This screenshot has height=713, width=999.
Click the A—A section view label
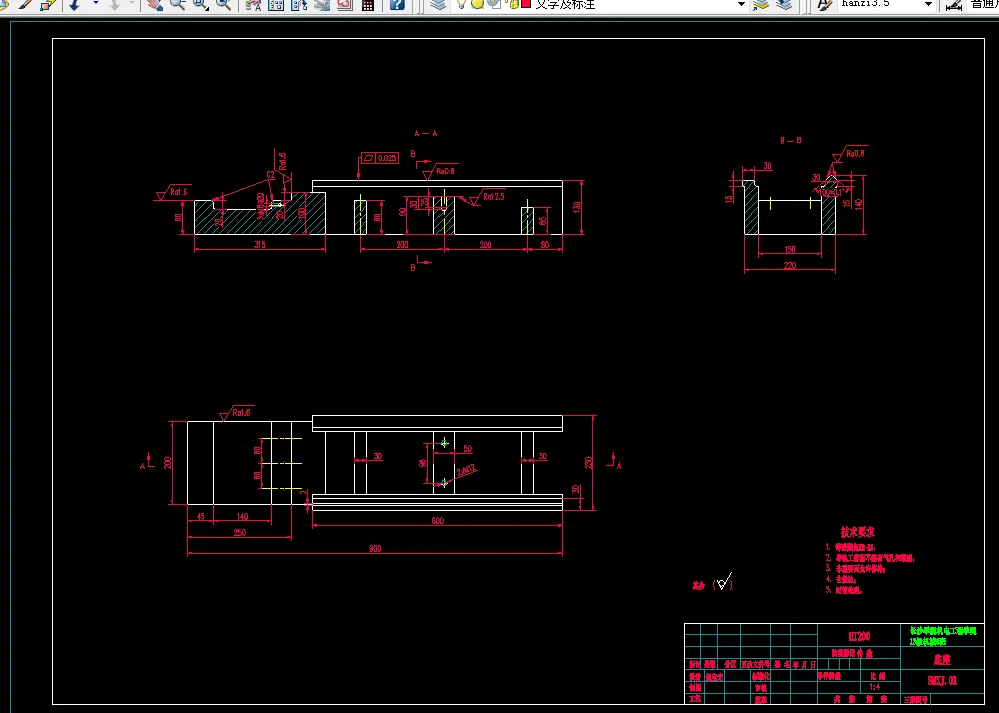click(426, 133)
